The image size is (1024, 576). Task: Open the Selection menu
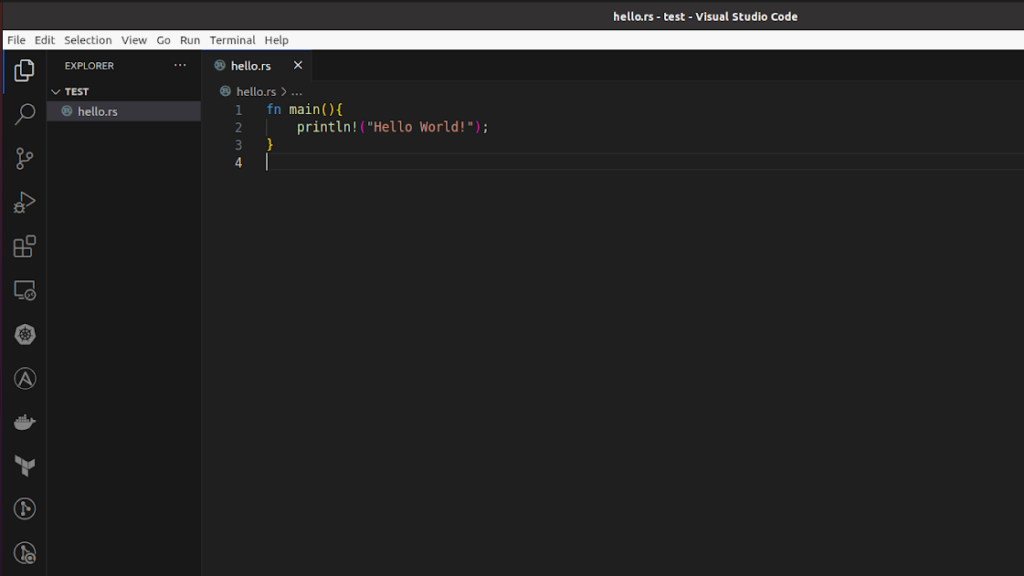coord(88,40)
